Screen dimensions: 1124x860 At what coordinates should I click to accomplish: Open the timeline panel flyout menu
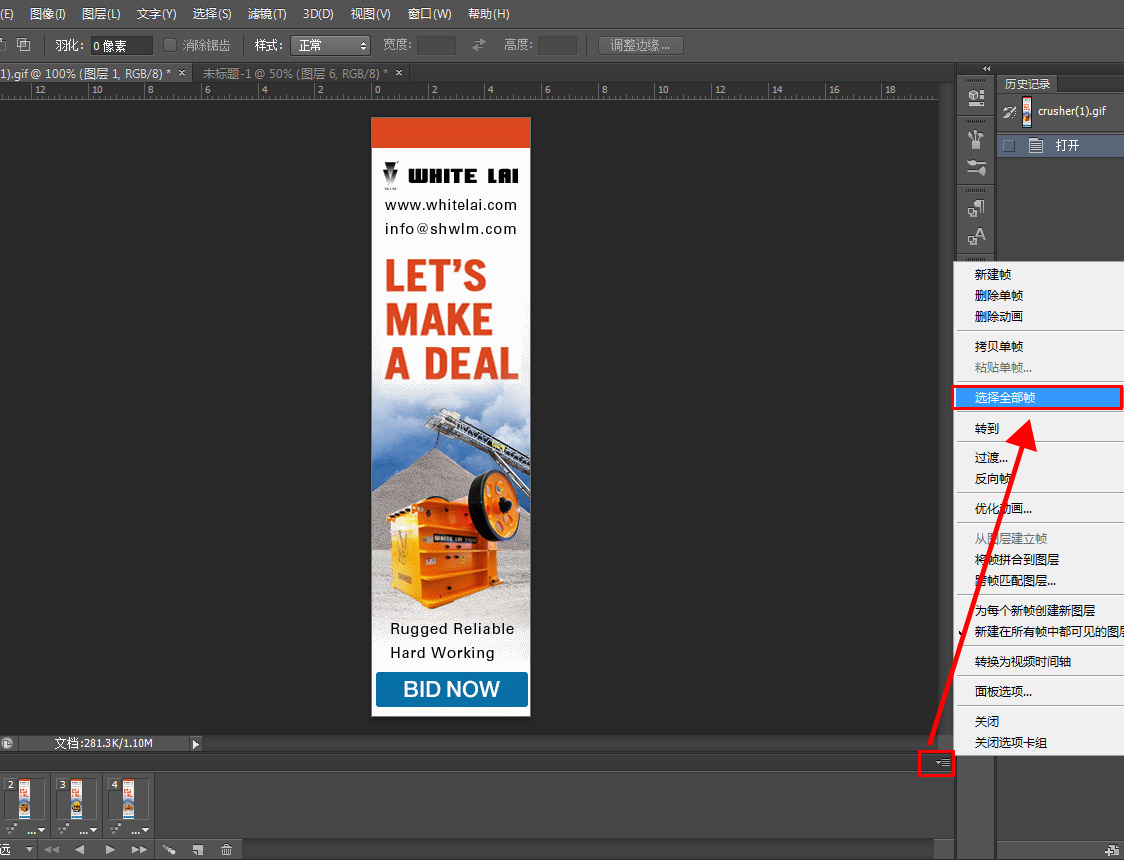(x=943, y=763)
